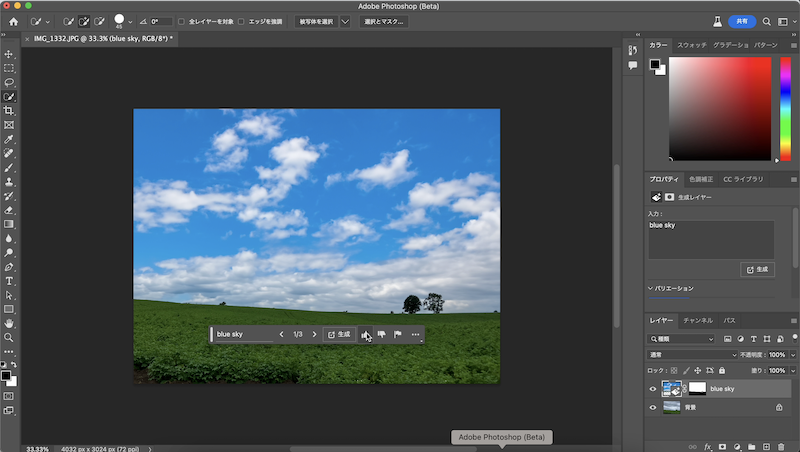This screenshot has height=452, width=800.
Task: Create new layer with plus icon
Action: click(x=766, y=447)
